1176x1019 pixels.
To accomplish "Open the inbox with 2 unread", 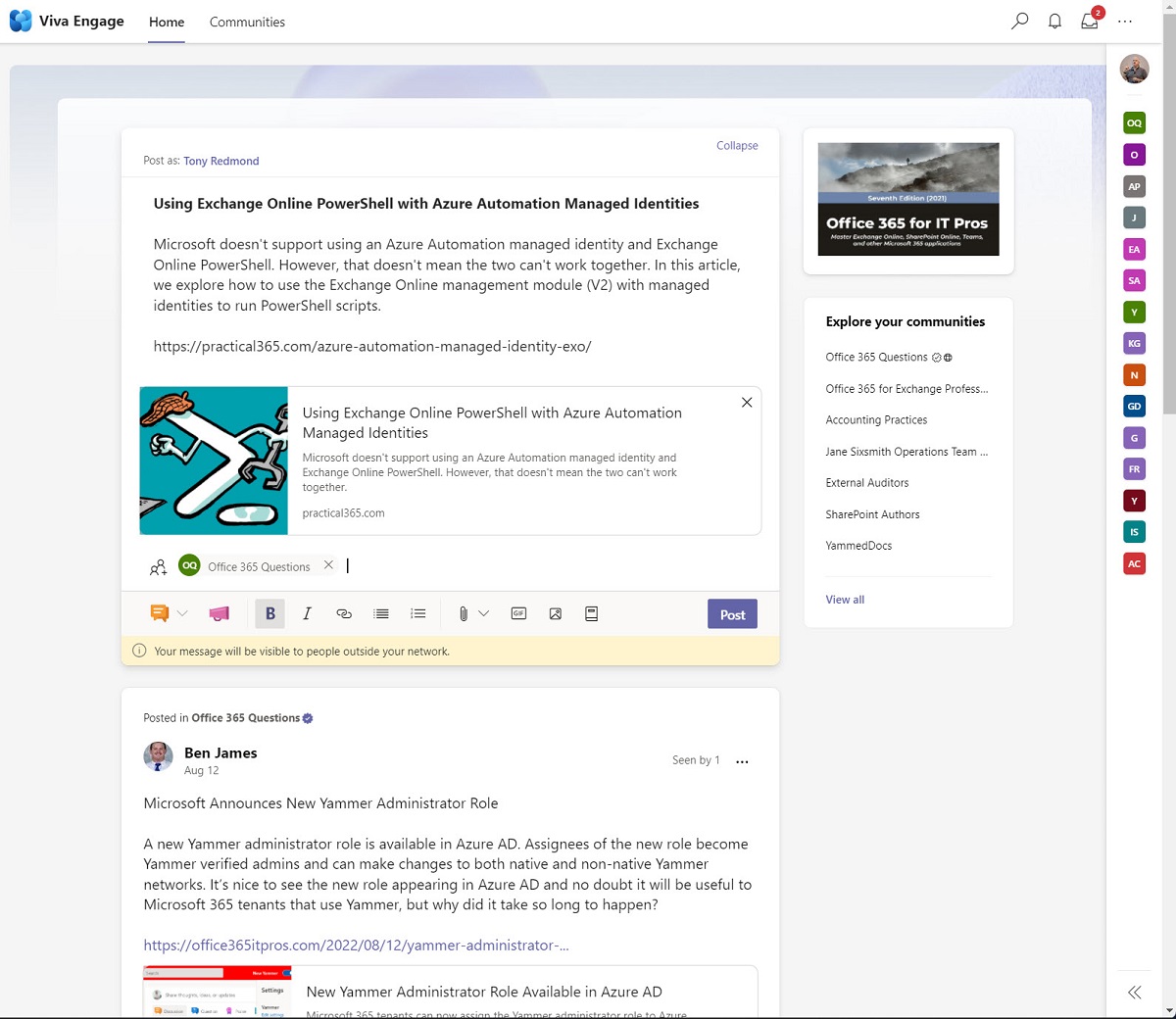I will (x=1090, y=21).
